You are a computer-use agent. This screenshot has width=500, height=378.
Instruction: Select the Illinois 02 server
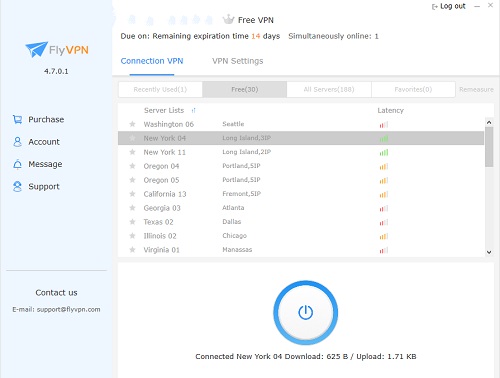301,236
